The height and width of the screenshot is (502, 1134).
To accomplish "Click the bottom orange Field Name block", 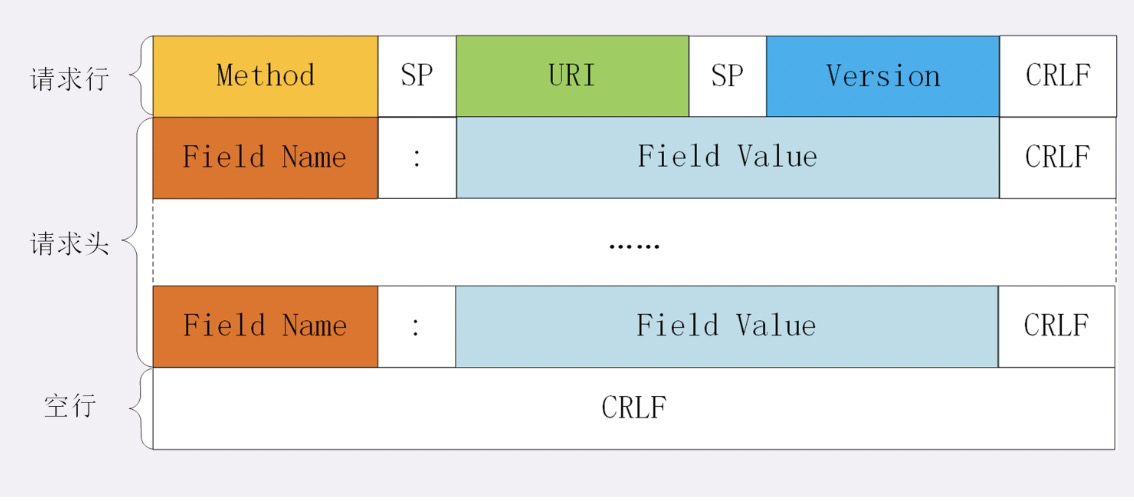I will tap(265, 326).
